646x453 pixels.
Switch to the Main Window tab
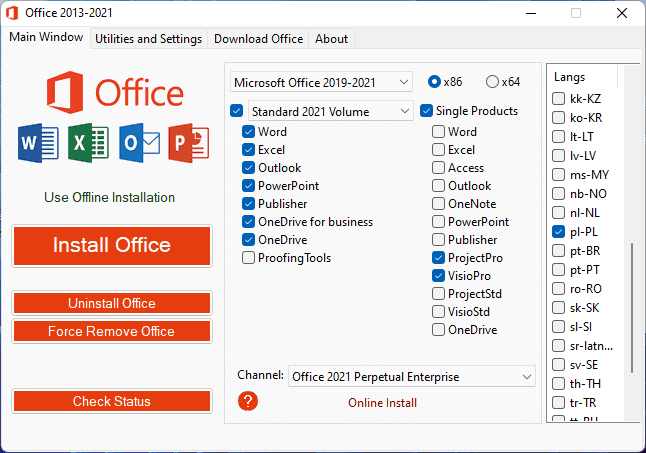click(x=46, y=37)
